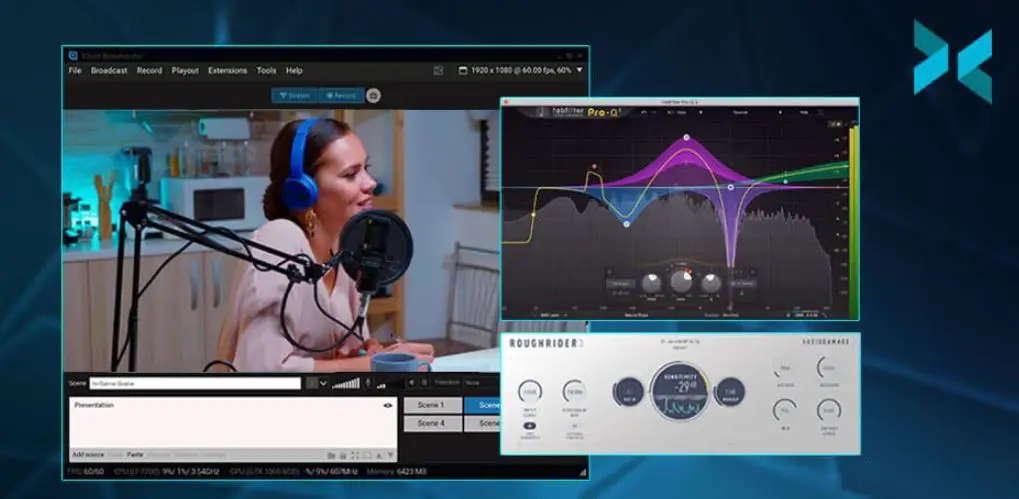The height and width of the screenshot is (499, 1019).
Task: Click the orange EQ band node in Pro-Q
Action: (593, 168)
